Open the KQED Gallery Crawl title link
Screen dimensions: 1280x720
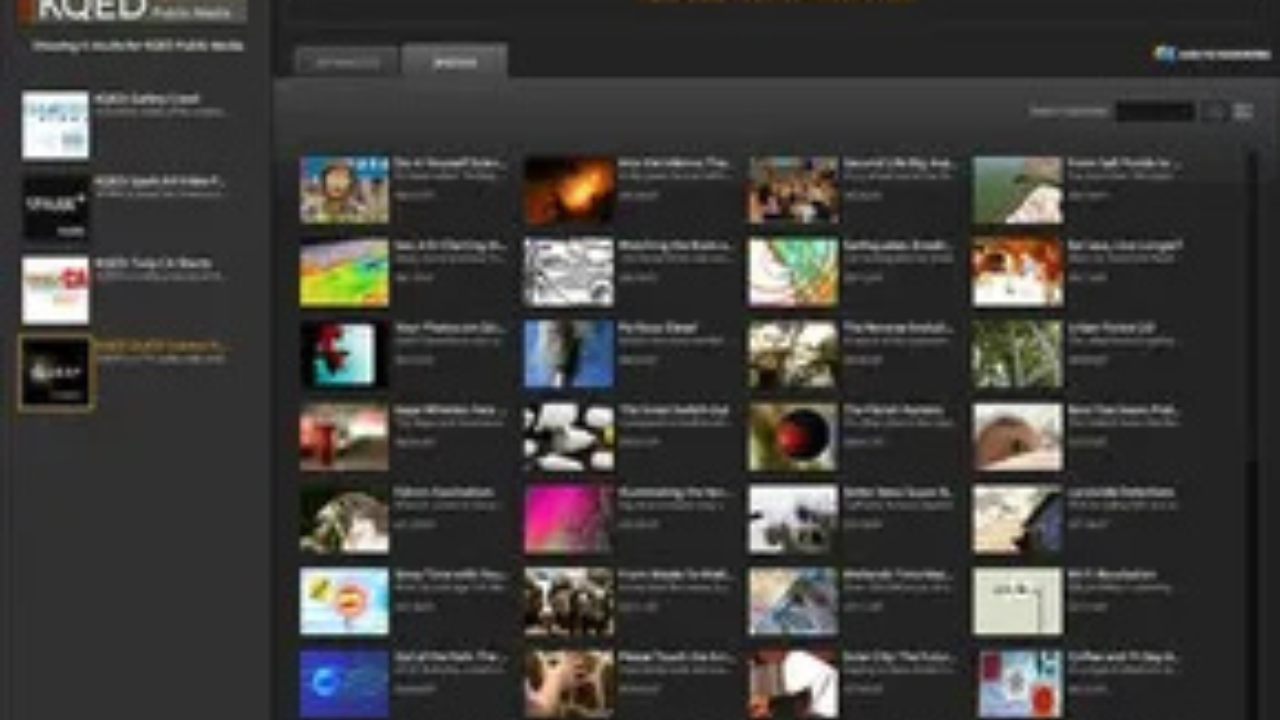[146, 99]
